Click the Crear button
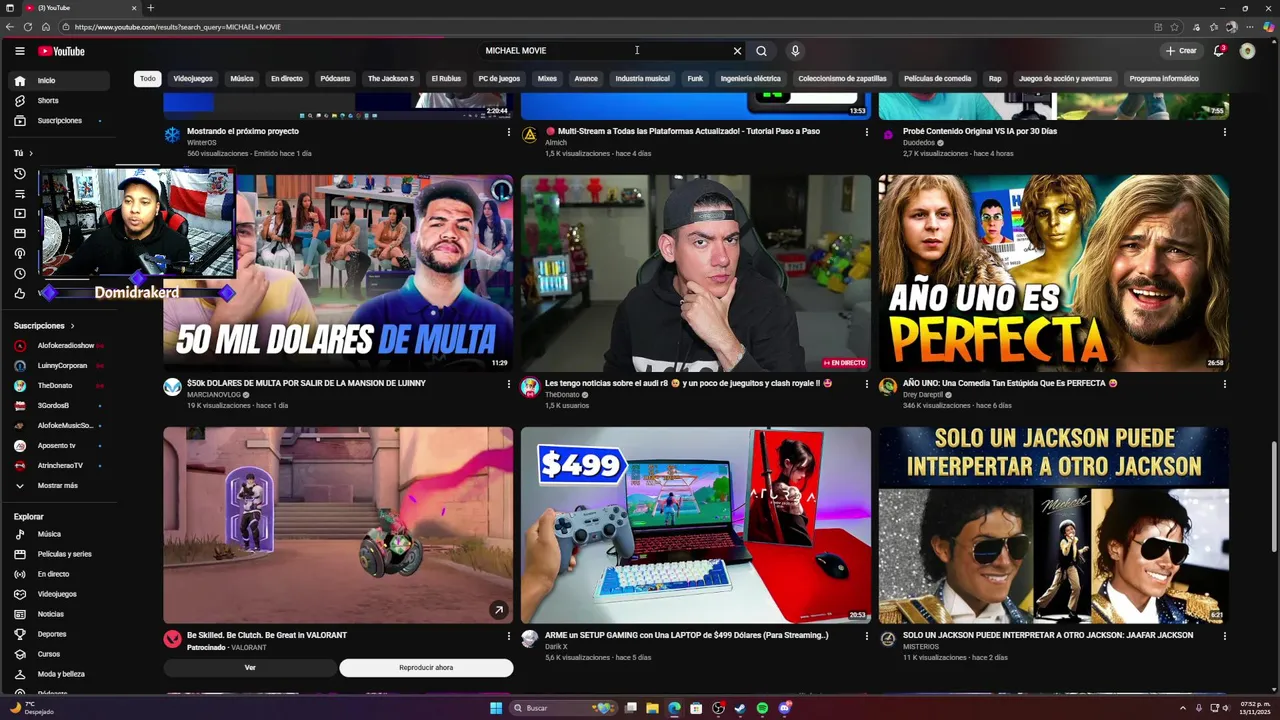 click(1181, 51)
